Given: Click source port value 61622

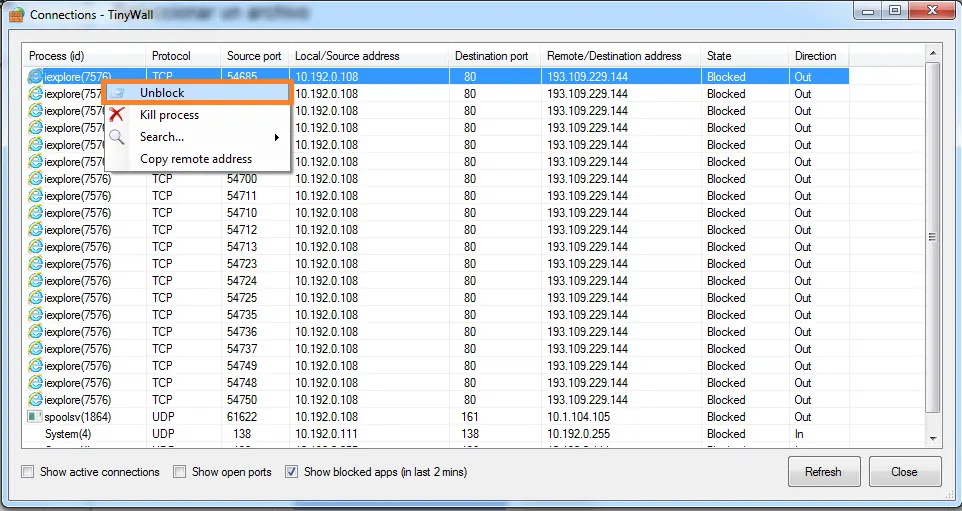Looking at the screenshot, I should tap(242, 417).
